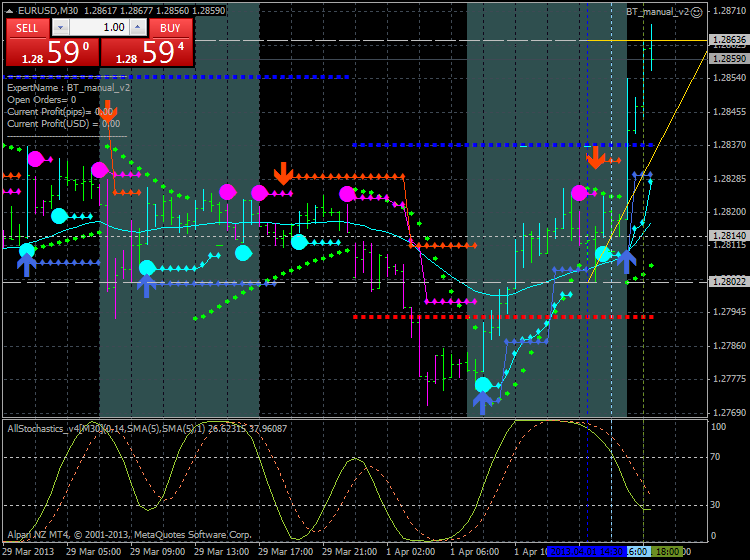Click the olive 18:00 time marker
This screenshot has height=560, width=750.
(667, 551)
